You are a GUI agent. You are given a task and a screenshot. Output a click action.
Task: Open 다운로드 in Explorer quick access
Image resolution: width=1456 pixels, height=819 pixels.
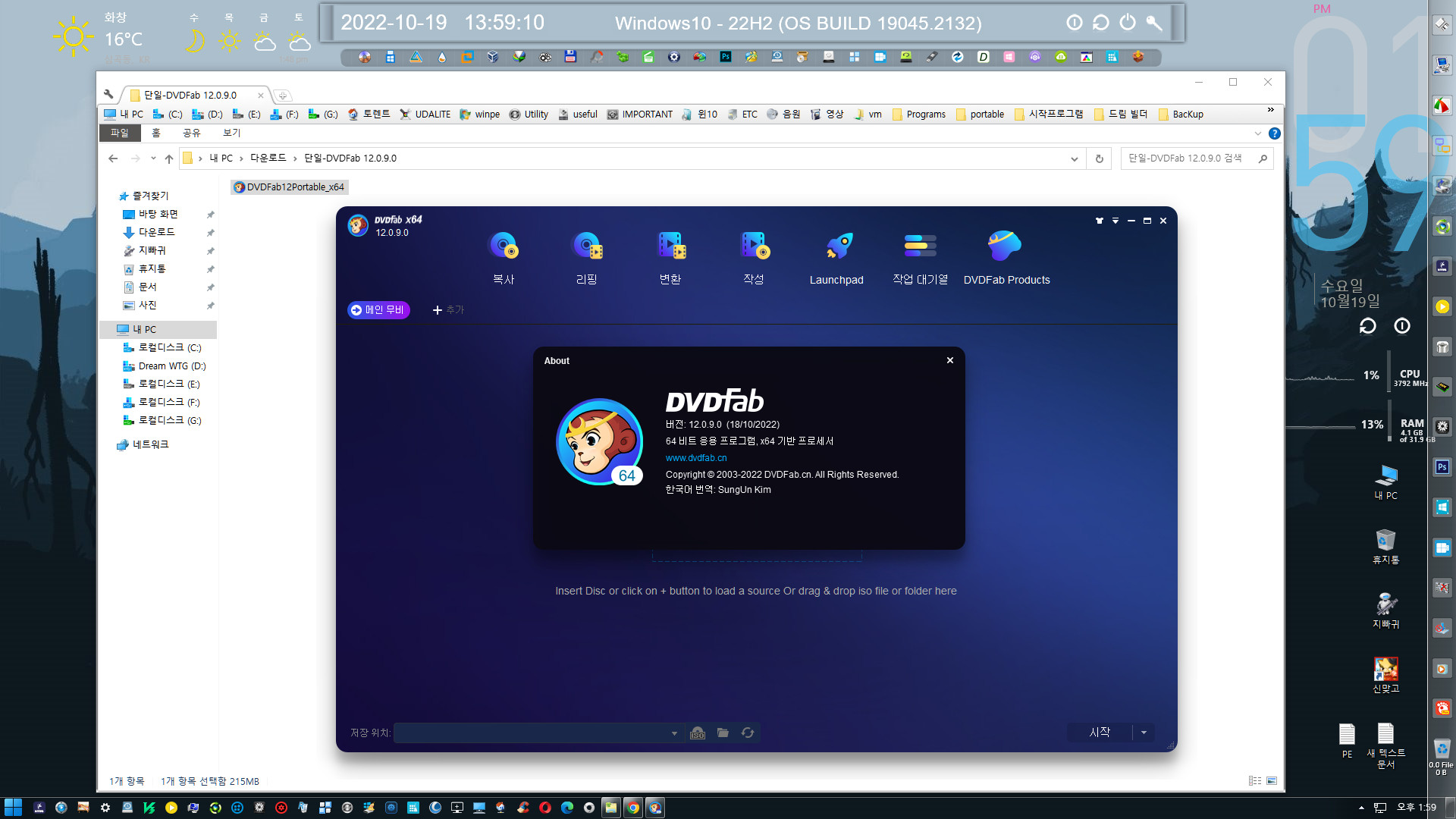[x=156, y=232]
